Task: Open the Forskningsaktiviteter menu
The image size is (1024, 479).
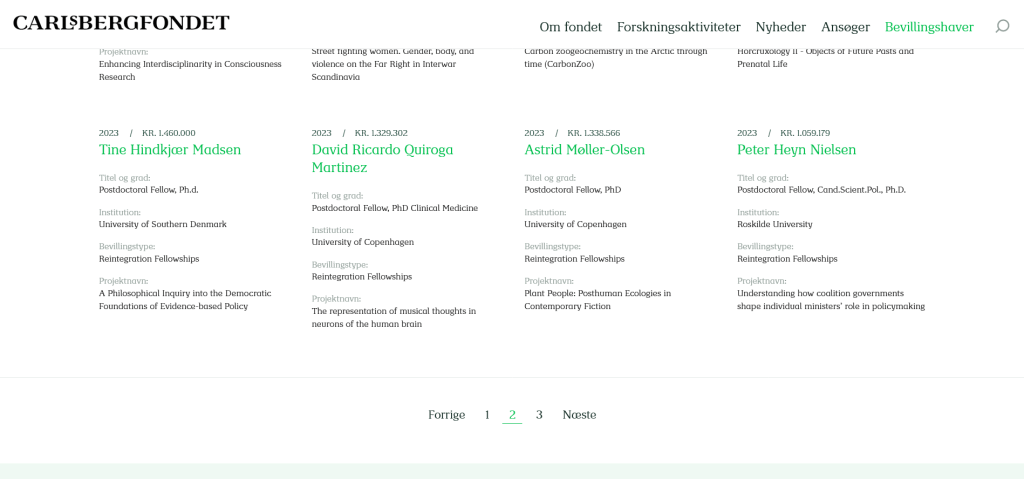Action: (x=678, y=27)
